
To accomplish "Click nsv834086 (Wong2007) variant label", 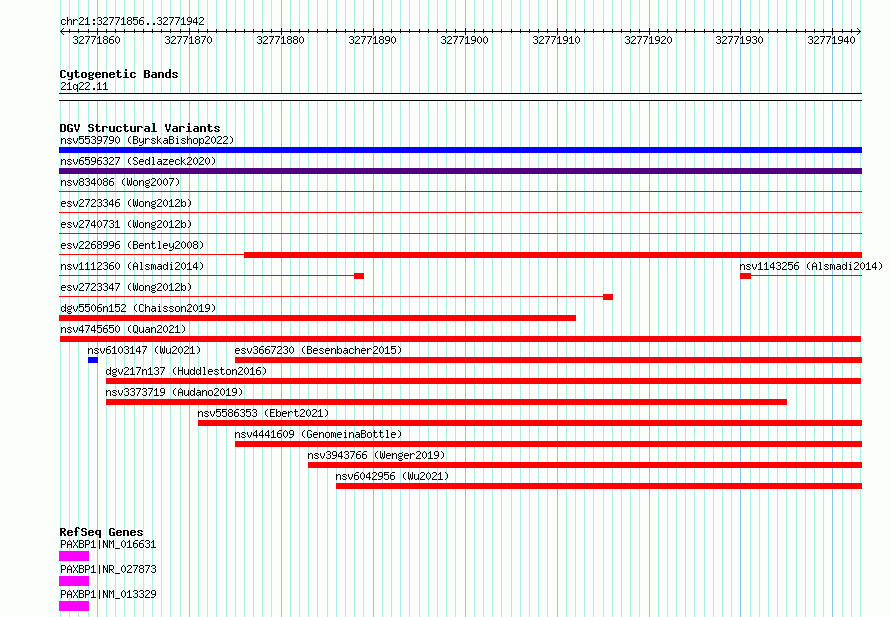I will tap(120, 182).
